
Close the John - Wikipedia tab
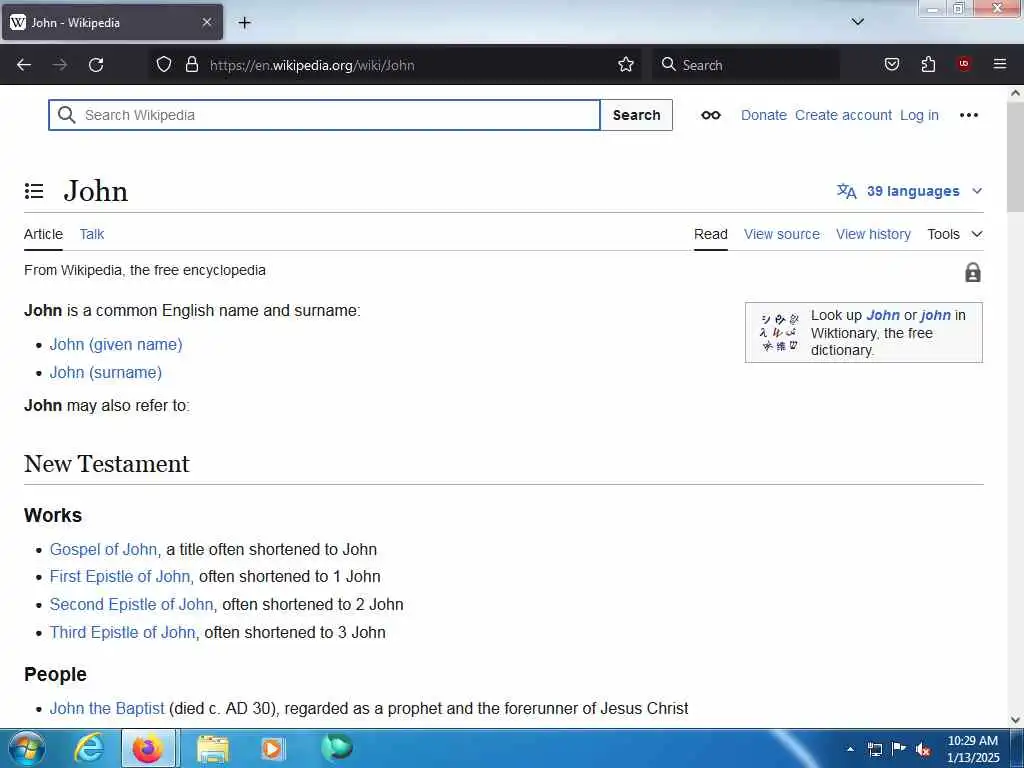click(206, 22)
